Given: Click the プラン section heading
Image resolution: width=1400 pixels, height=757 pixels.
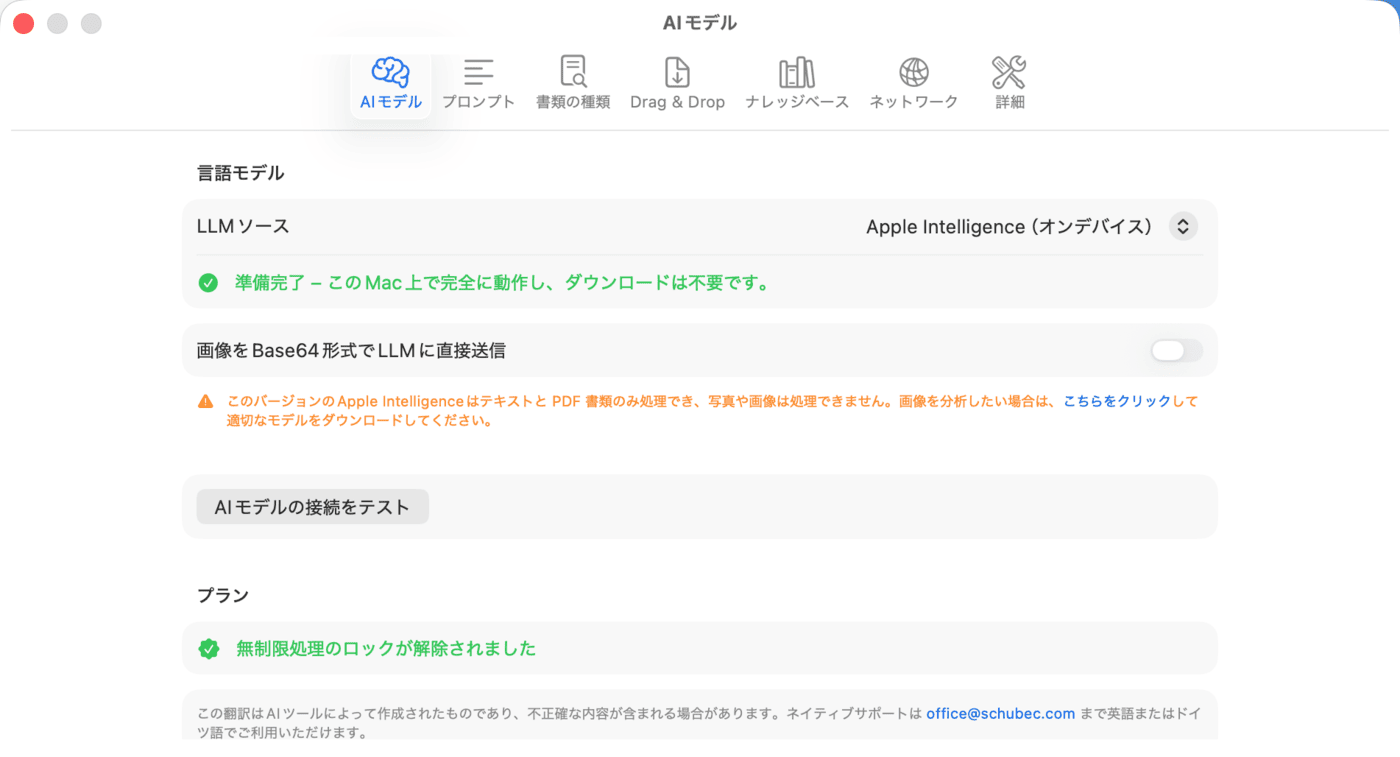Looking at the screenshot, I should [x=223, y=595].
